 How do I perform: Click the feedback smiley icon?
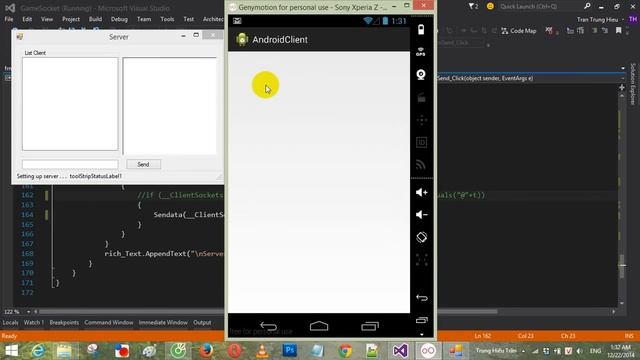490,7
